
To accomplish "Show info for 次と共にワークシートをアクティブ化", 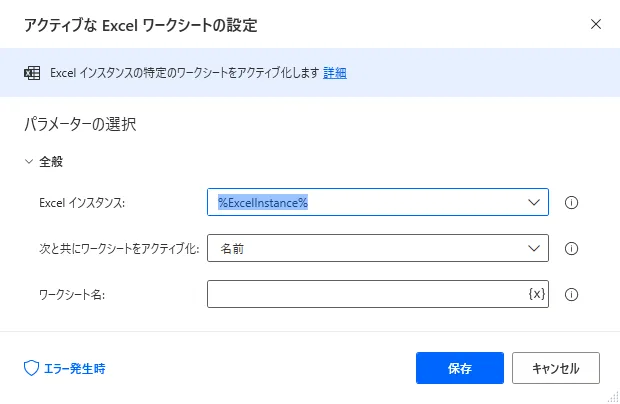I will point(573,249).
